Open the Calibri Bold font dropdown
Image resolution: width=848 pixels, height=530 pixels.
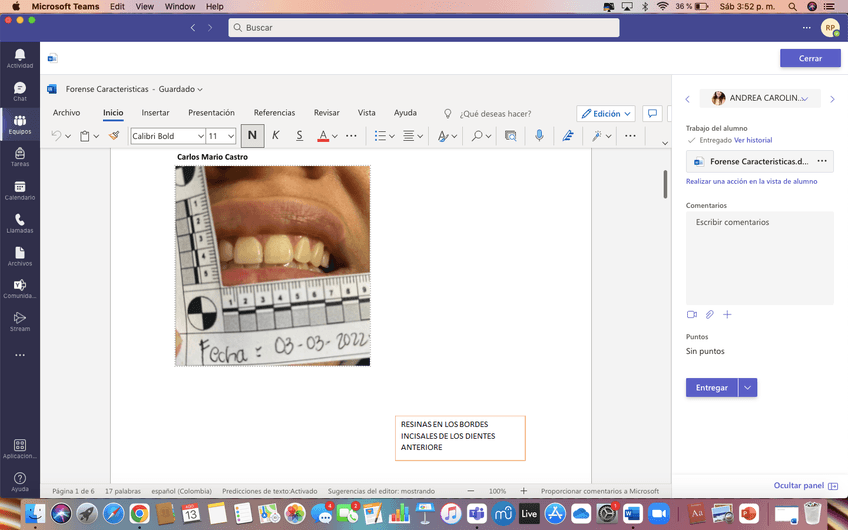click(x=198, y=136)
